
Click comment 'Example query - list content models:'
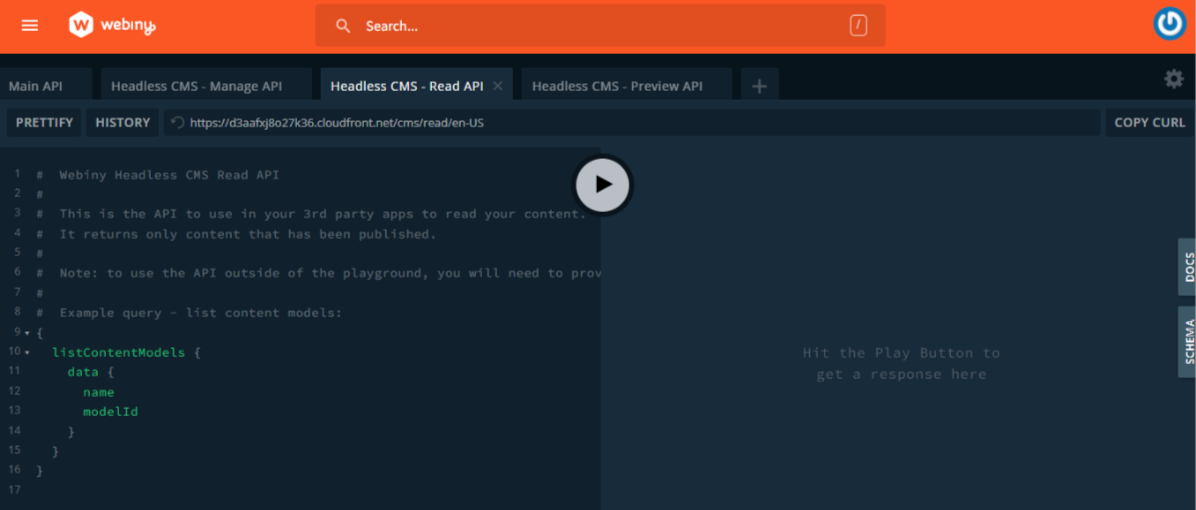click(201, 313)
